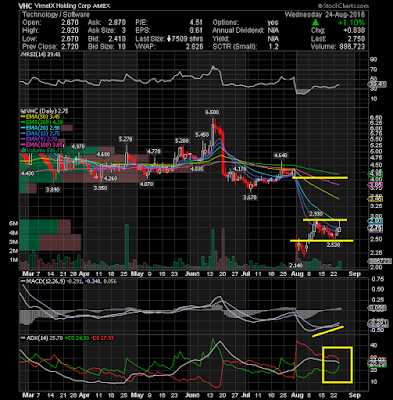Click the Options value yes
The image size is (393, 400).
[273, 23]
